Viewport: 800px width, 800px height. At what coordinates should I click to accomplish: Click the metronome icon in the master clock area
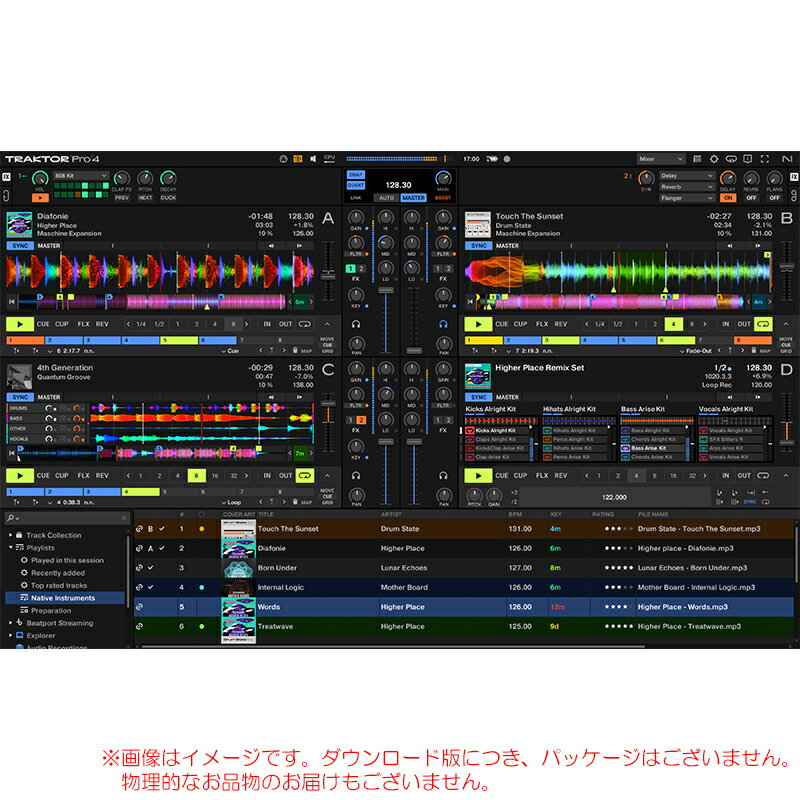282,158
